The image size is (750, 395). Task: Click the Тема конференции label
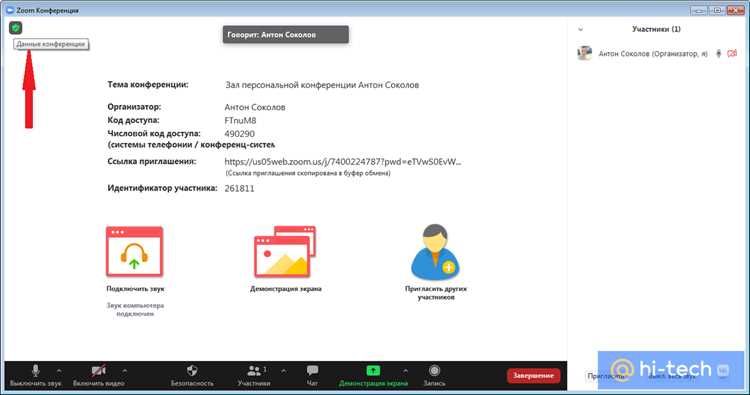tap(148, 85)
